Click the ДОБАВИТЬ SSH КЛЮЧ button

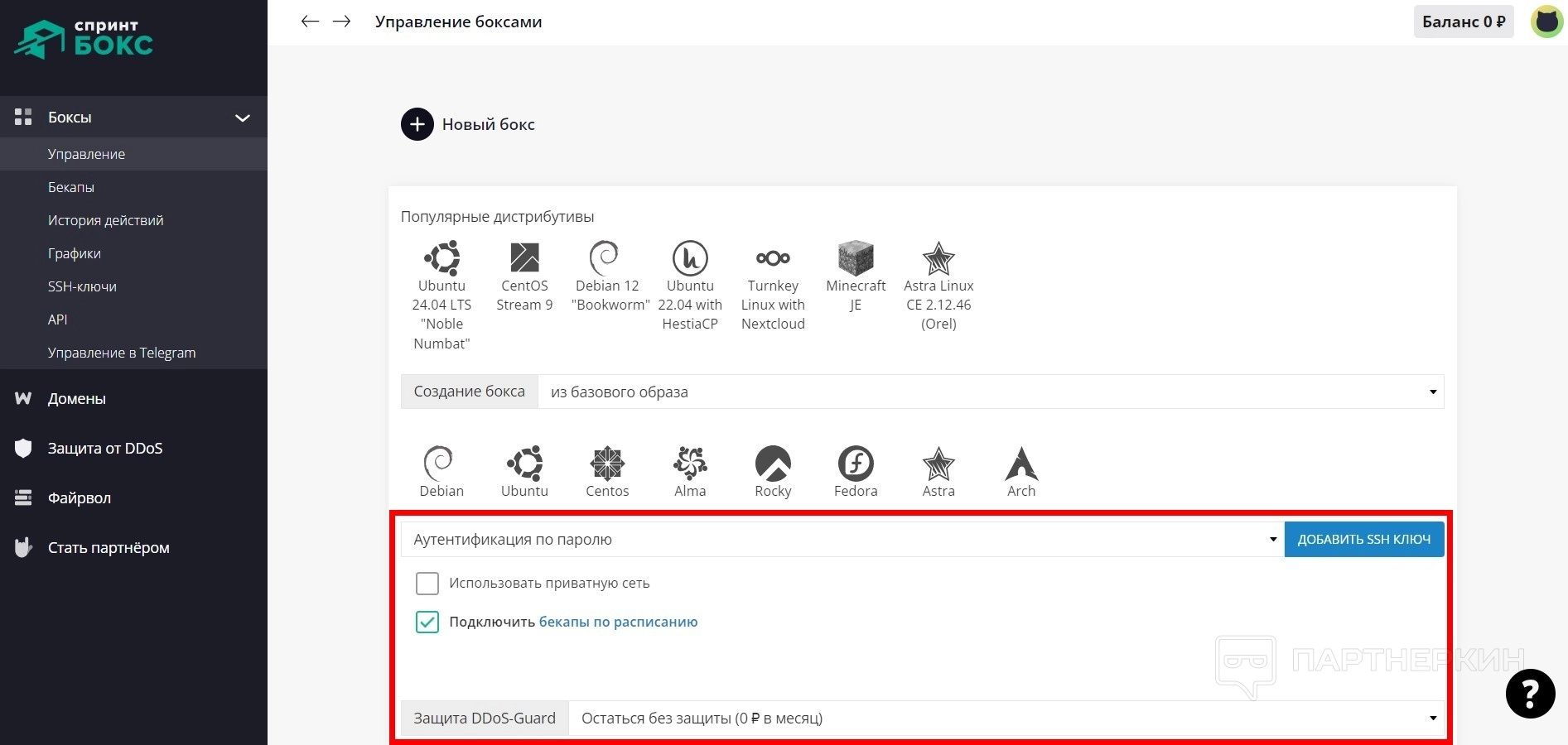tap(1364, 539)
